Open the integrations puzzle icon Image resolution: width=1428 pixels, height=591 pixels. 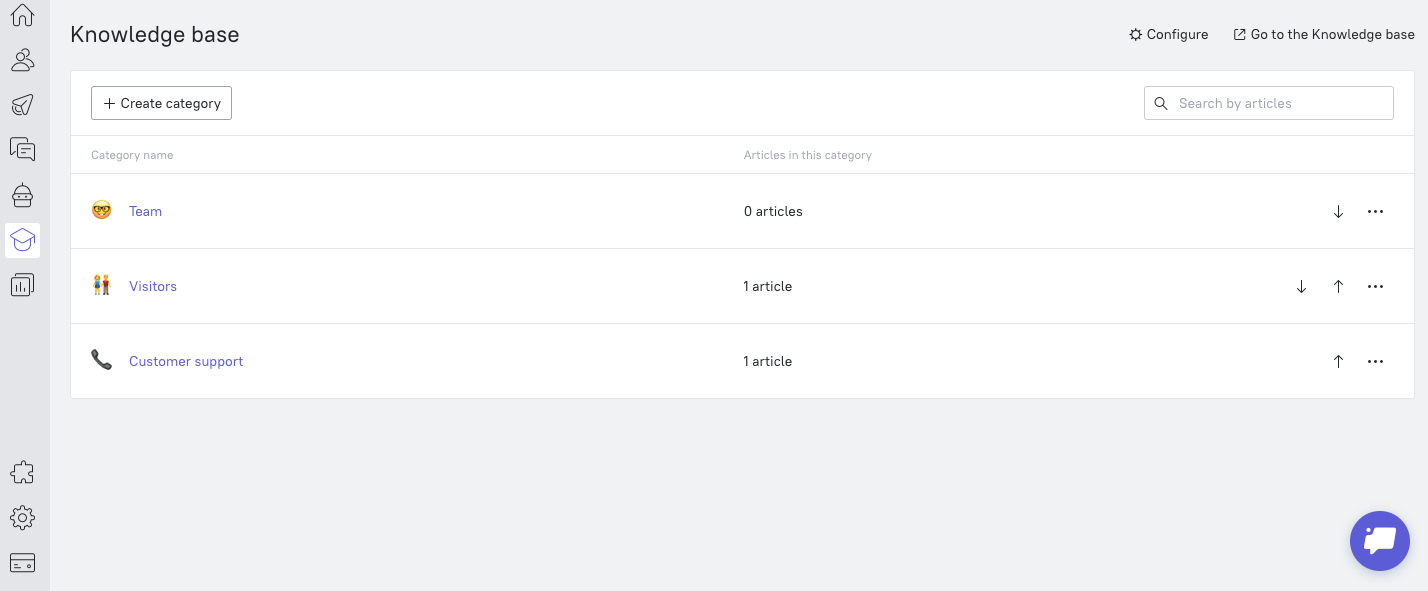coord(22,472)
